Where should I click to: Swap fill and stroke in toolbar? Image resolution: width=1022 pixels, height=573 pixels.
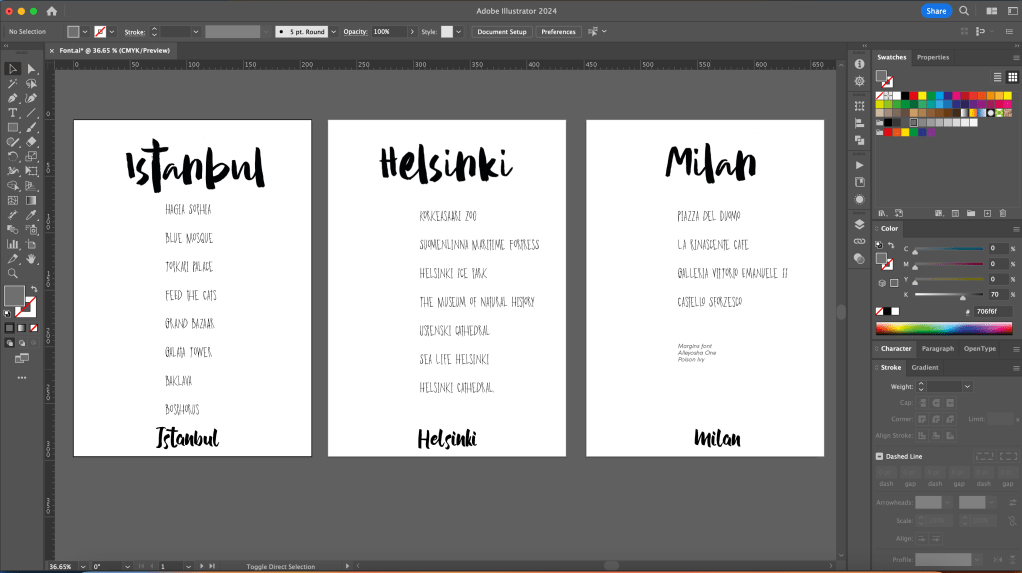pyautogui.click(x=34, y=289)
